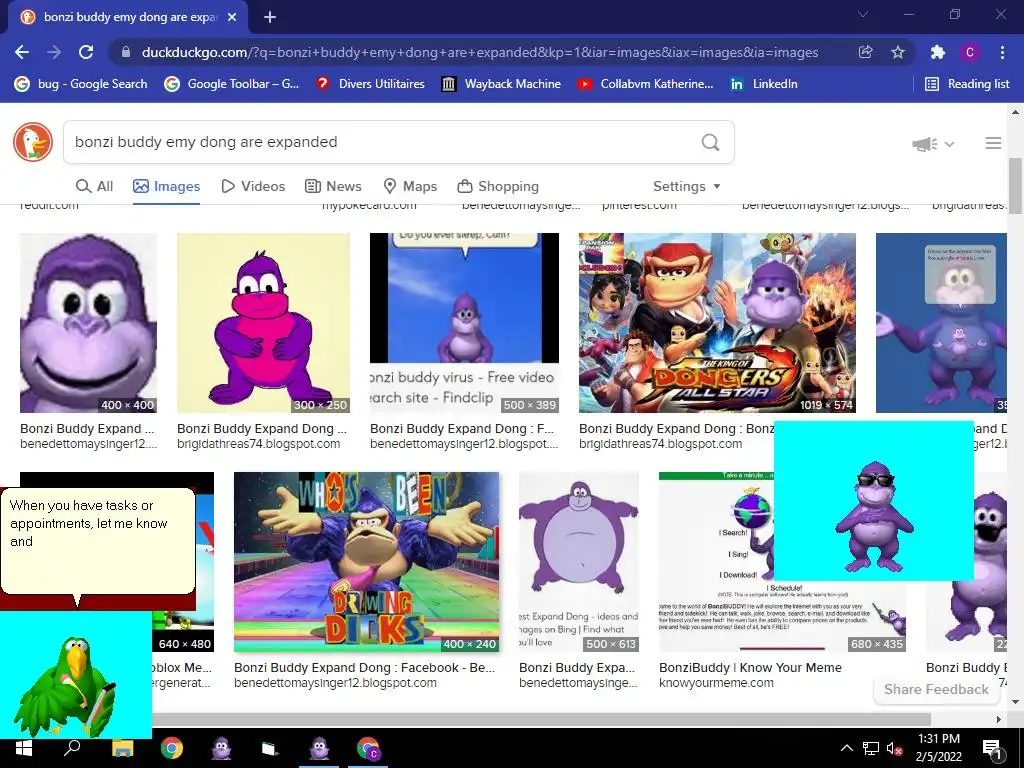Open the Chrome three-dot menu
Image resolution: width=1024 pixels, height=768 pixels.
(1002, 52)
